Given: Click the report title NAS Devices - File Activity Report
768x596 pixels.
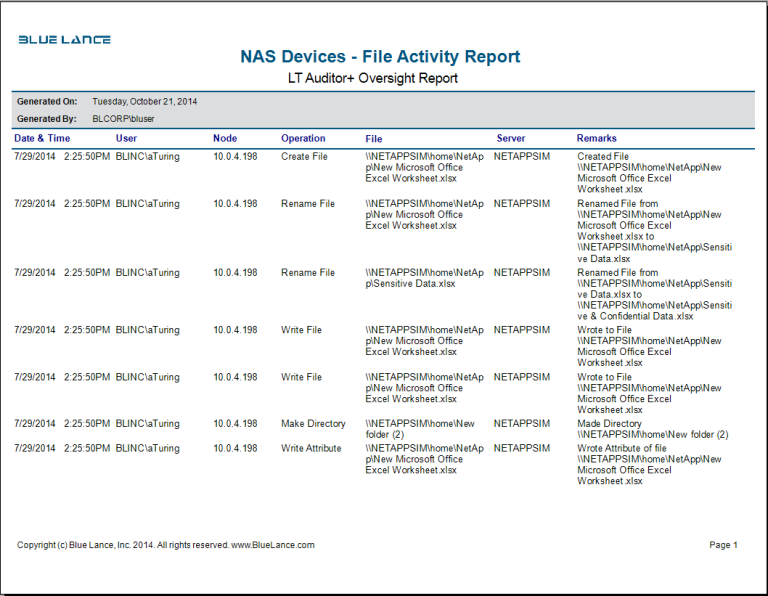Looking at the screenshot, I should click(380, 57).
